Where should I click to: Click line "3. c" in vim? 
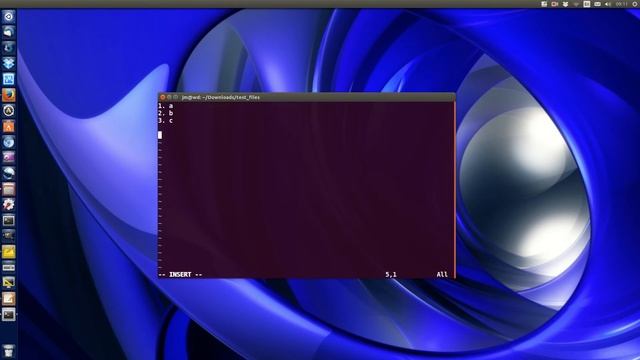165,120
